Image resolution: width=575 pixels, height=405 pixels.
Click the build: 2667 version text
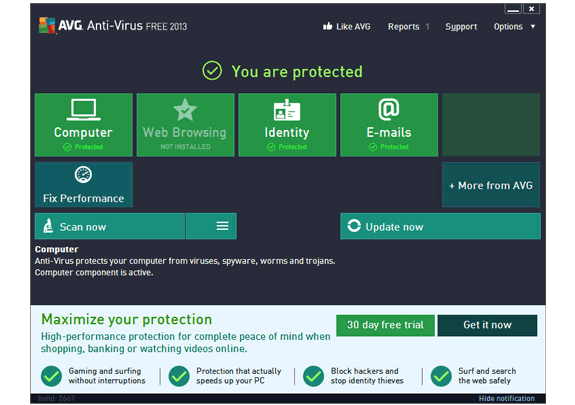(56, 398)
